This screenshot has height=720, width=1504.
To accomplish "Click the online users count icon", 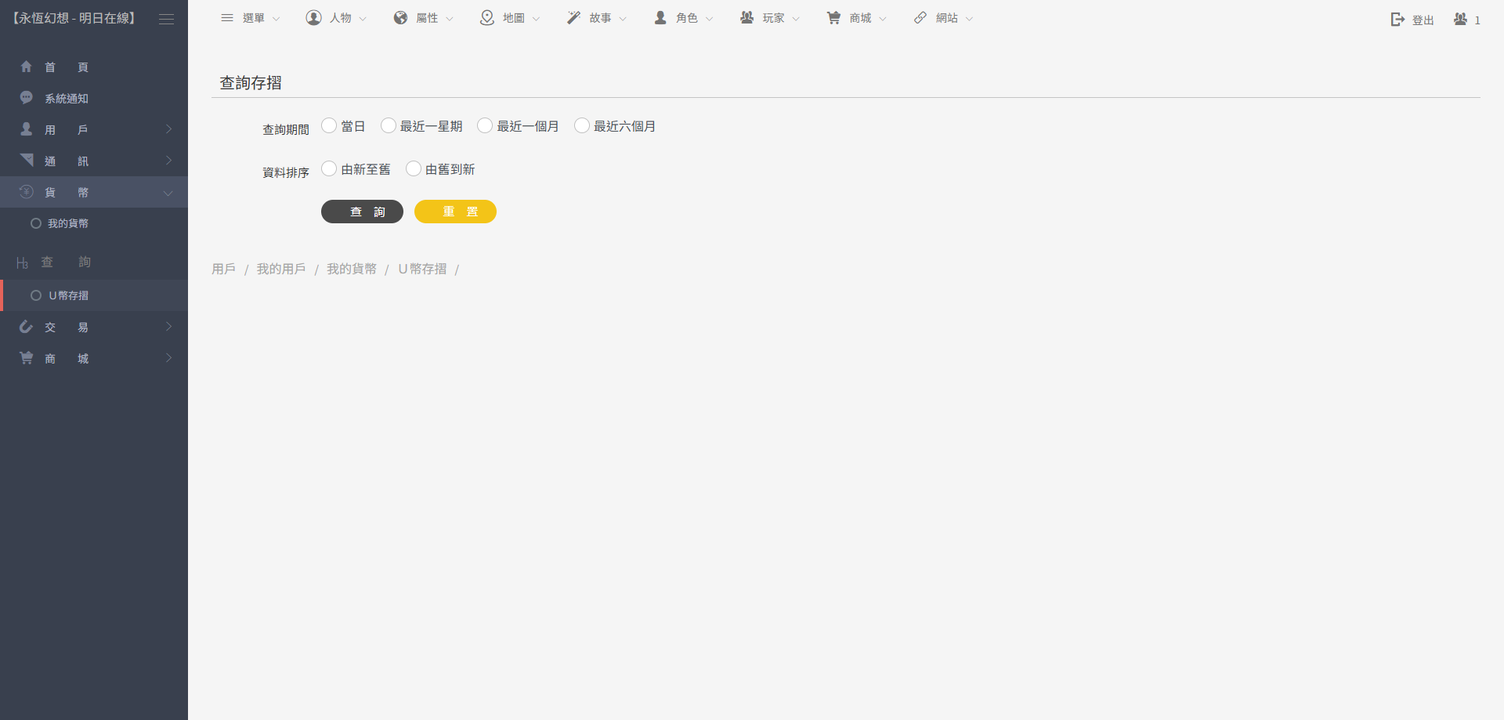I will (1461, 19).
